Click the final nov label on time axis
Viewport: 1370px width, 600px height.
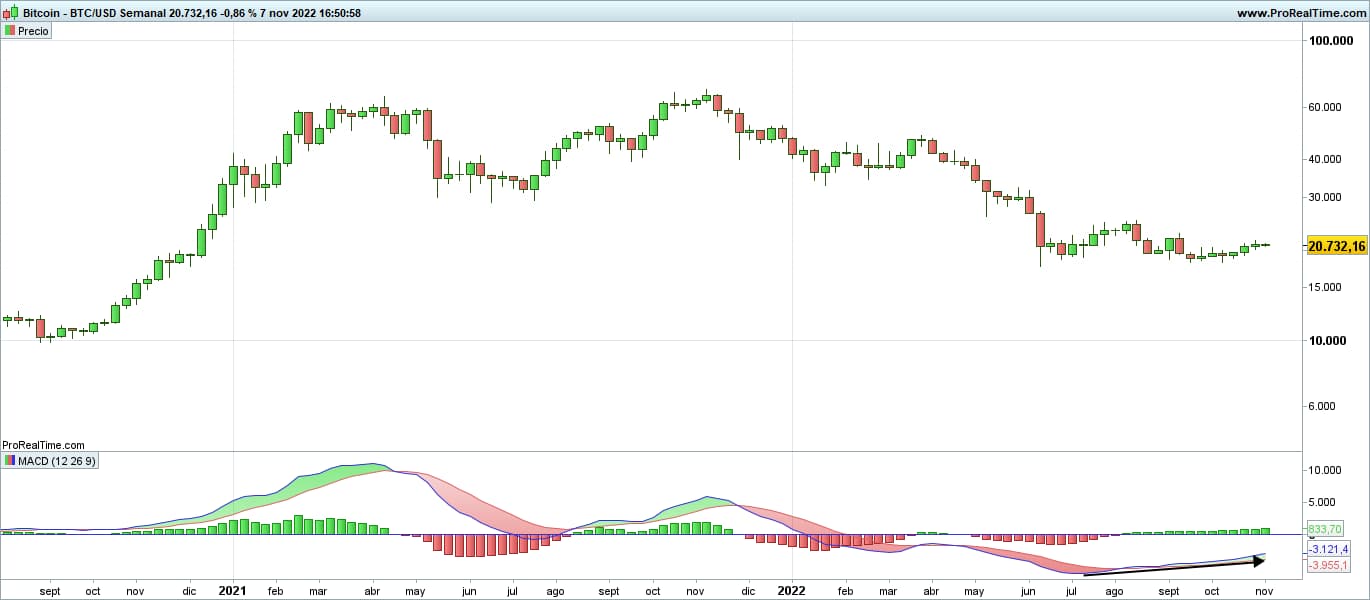[x=1265, y=591]
